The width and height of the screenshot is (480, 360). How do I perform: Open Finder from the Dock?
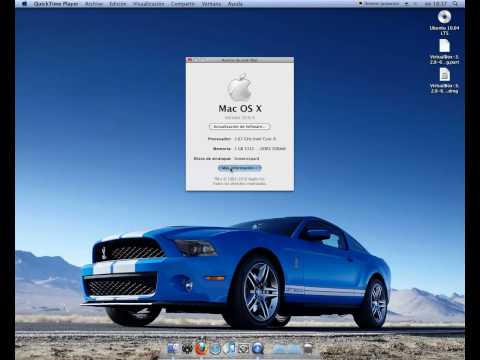pyautogui.click(x=173, y=348)
